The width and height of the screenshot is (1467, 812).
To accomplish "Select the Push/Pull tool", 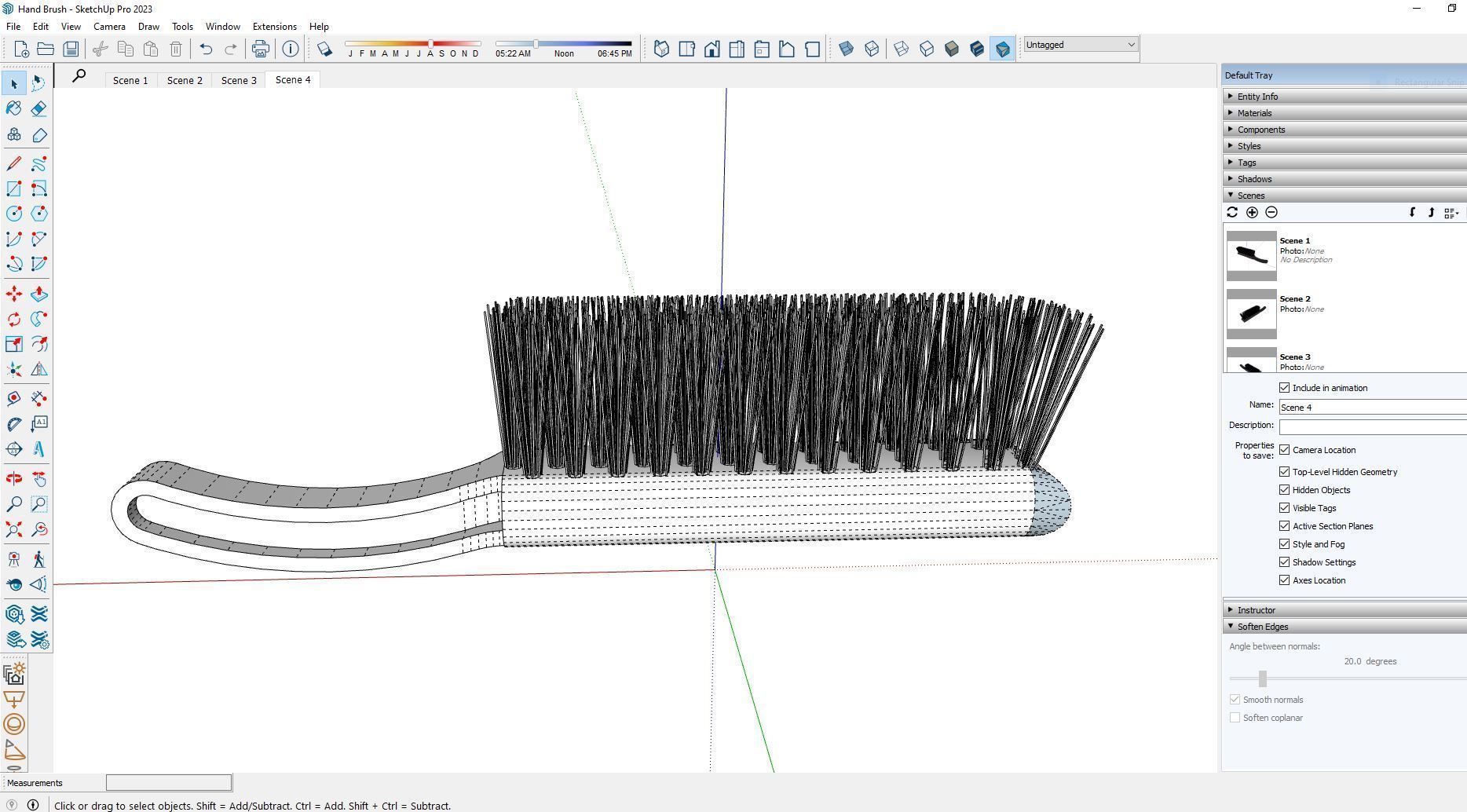I will point(38,294).
